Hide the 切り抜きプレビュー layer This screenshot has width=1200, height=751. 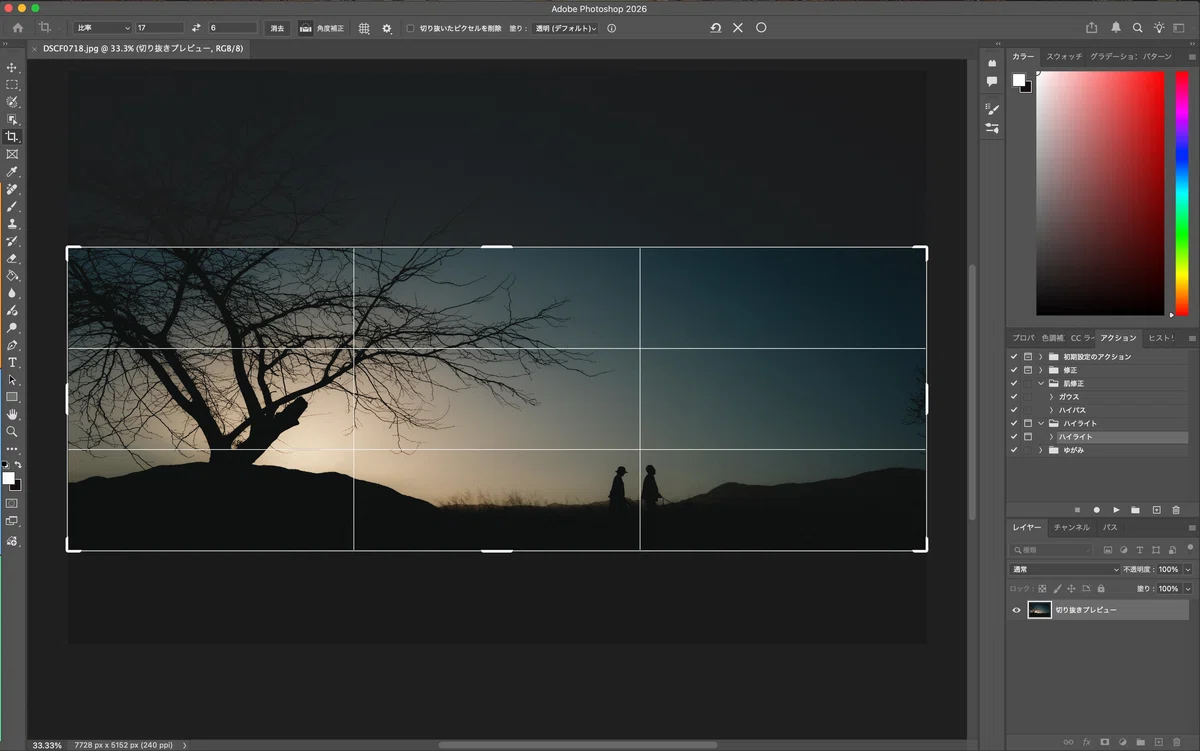tap(1017, 610)
